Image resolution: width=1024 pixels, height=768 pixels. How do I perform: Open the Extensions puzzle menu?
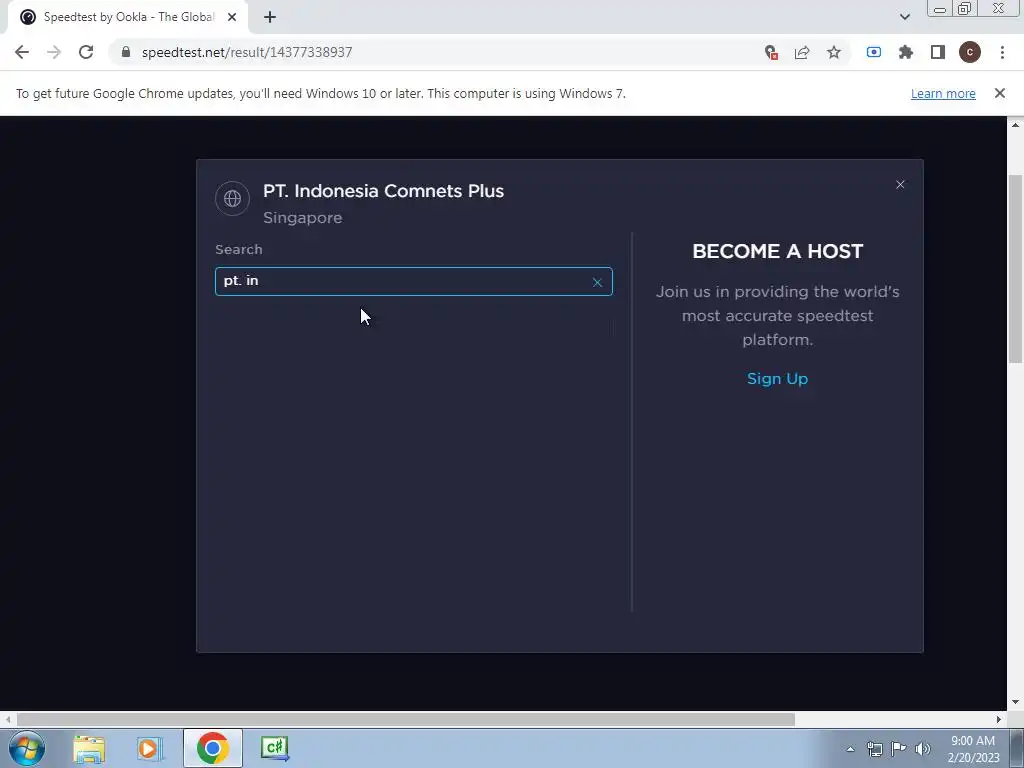(x=906, y=52)
